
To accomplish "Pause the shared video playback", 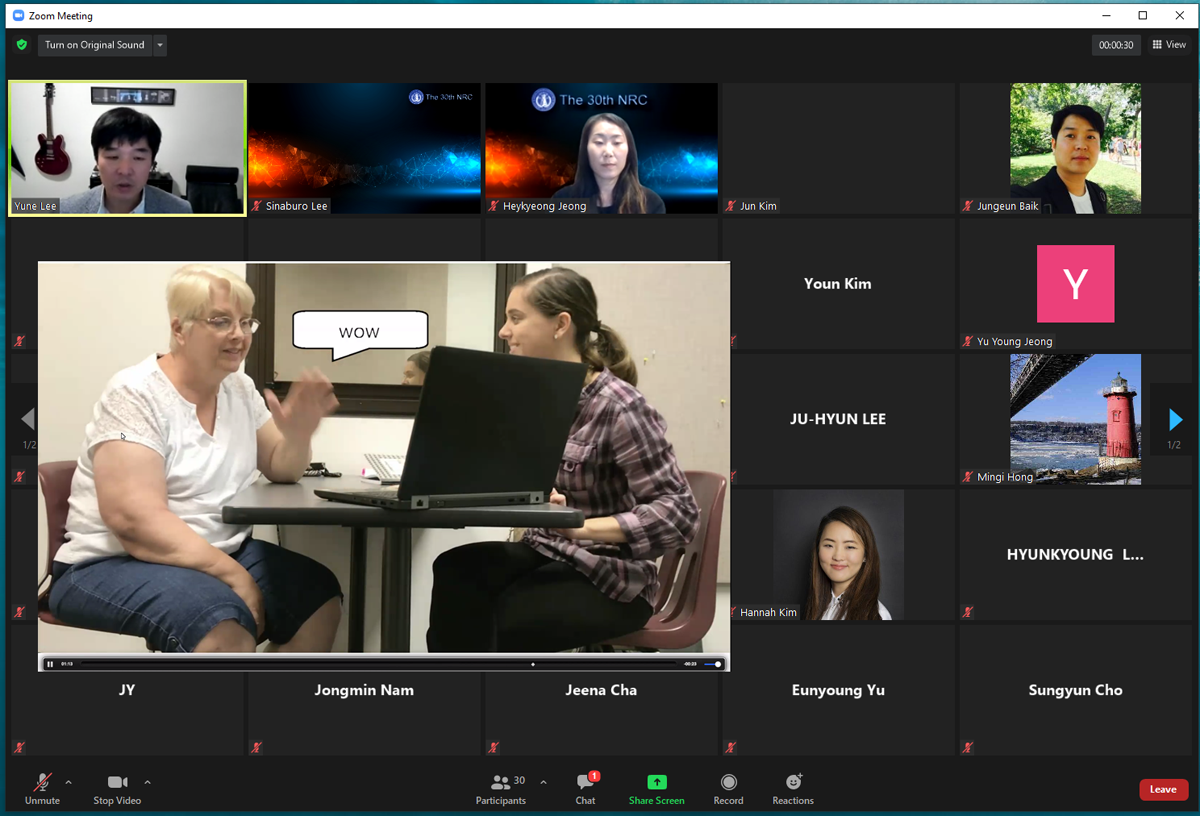I will (x=50, y=664).
